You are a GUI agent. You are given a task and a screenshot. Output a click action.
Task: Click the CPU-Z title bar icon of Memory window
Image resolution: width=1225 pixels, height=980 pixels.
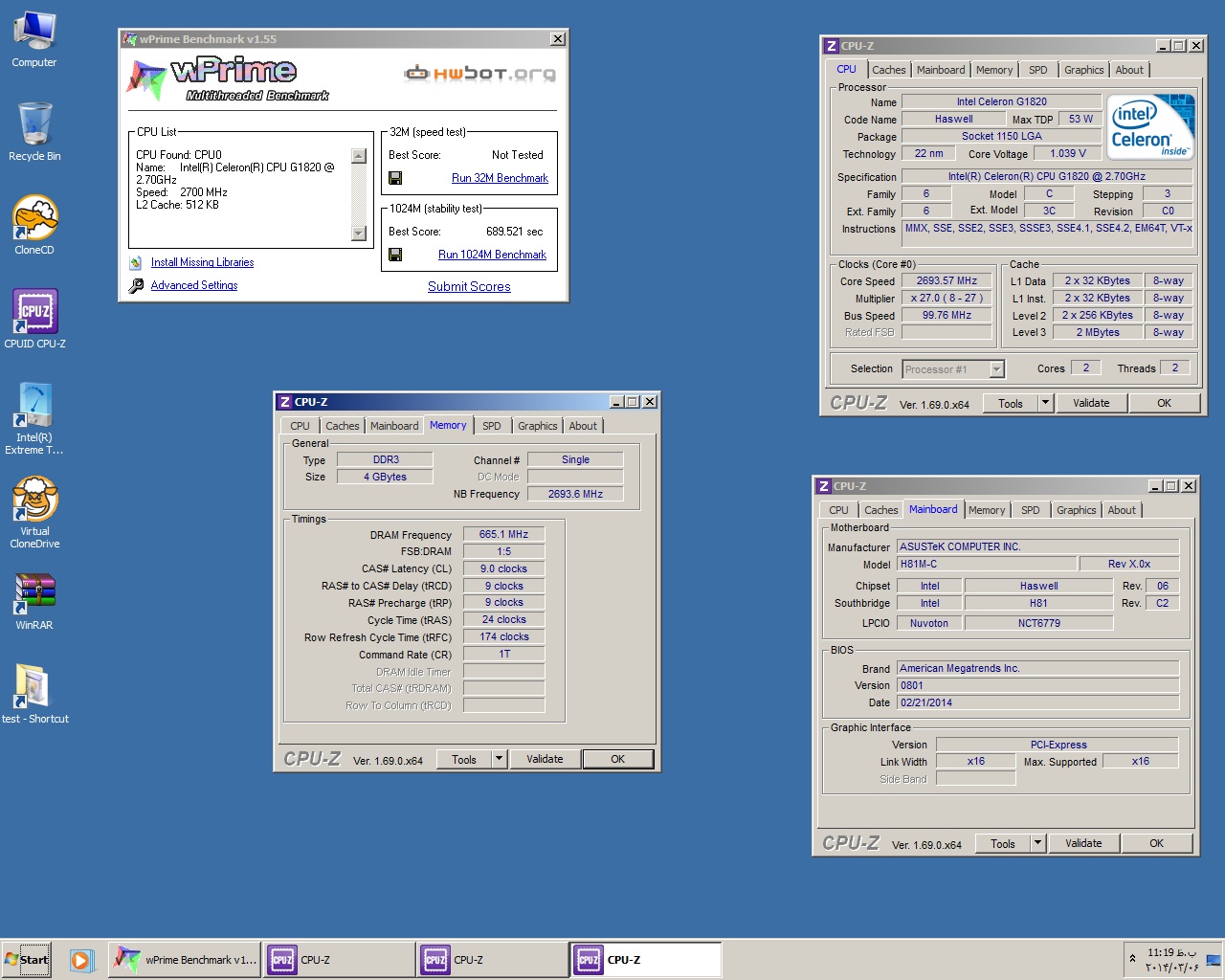tap(284, 402)
